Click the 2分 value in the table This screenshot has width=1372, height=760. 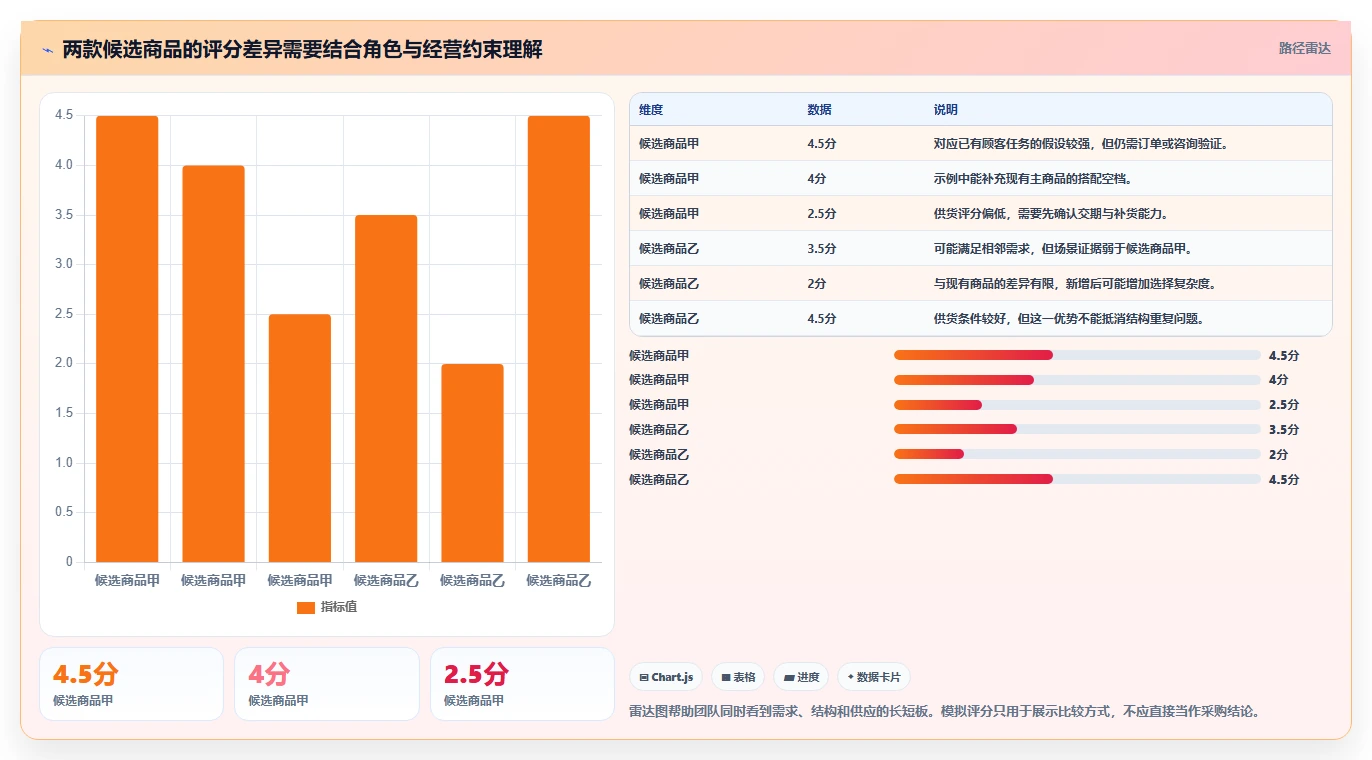click(x=817, y=283)
